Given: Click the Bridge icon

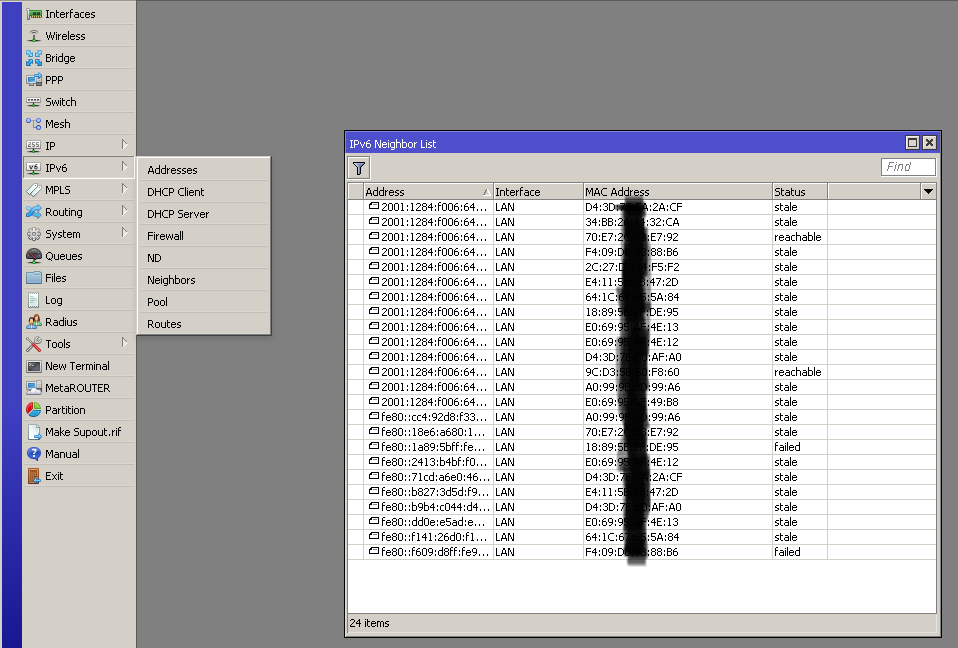Looking at the screenshot, I should click(34, 57).
